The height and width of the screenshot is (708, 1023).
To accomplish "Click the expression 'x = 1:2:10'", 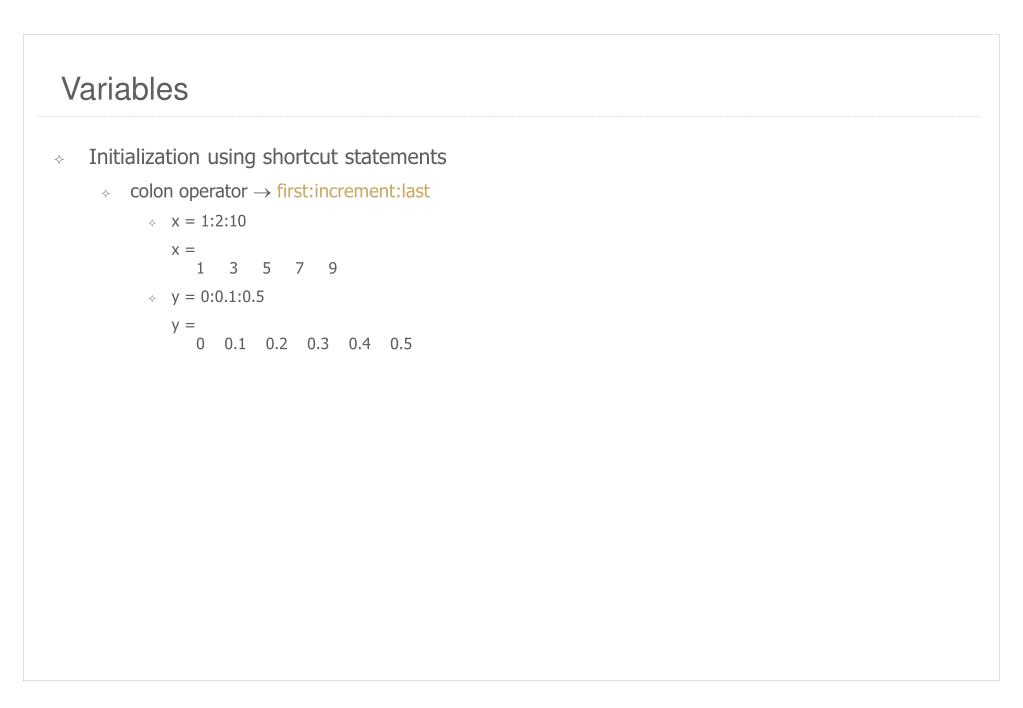I will pyautogui.click(x=209, y=221).
